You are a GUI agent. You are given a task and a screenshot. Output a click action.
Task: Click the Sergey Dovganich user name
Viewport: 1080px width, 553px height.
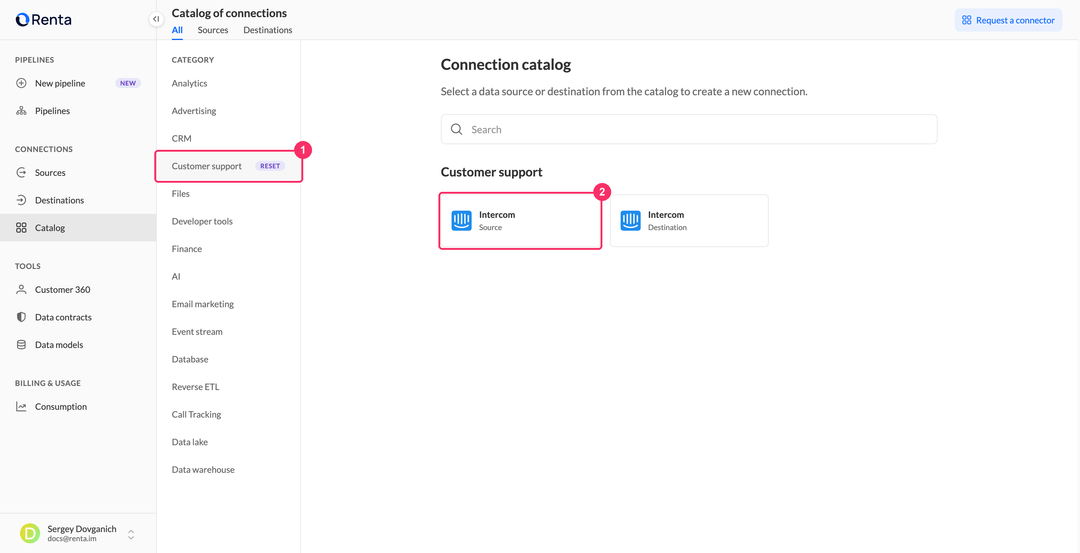(82, 529)
